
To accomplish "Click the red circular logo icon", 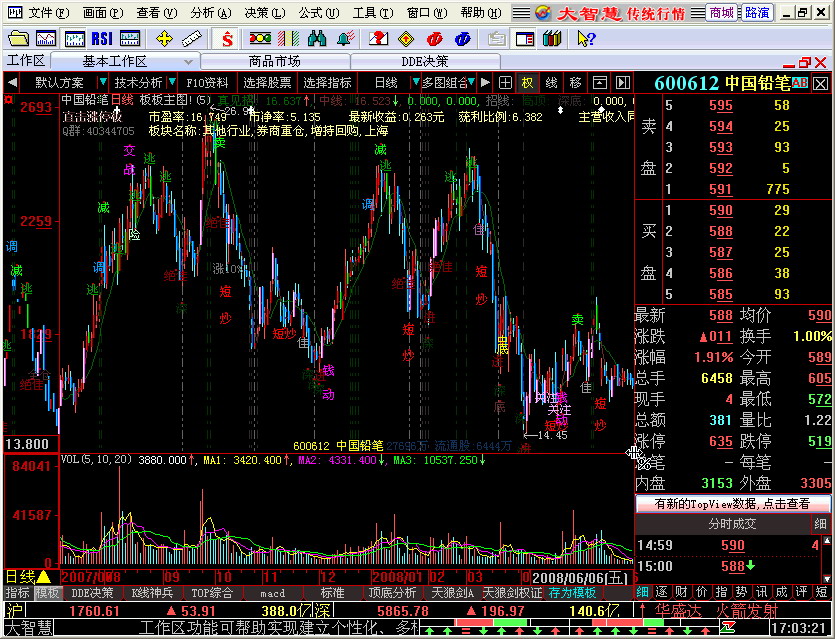I will point(435,38).
